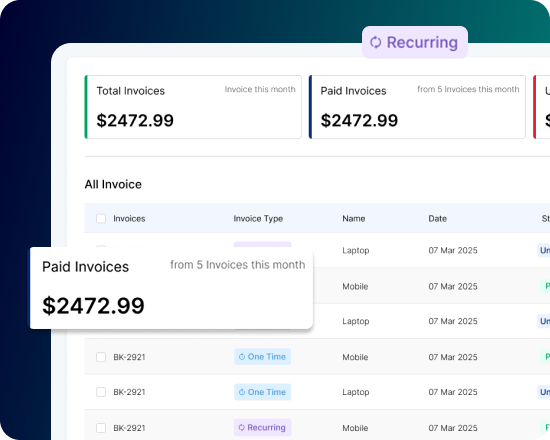Click the clock icon in the Mobile row's One Time badge
550x440 pixels.
[242, 357]
